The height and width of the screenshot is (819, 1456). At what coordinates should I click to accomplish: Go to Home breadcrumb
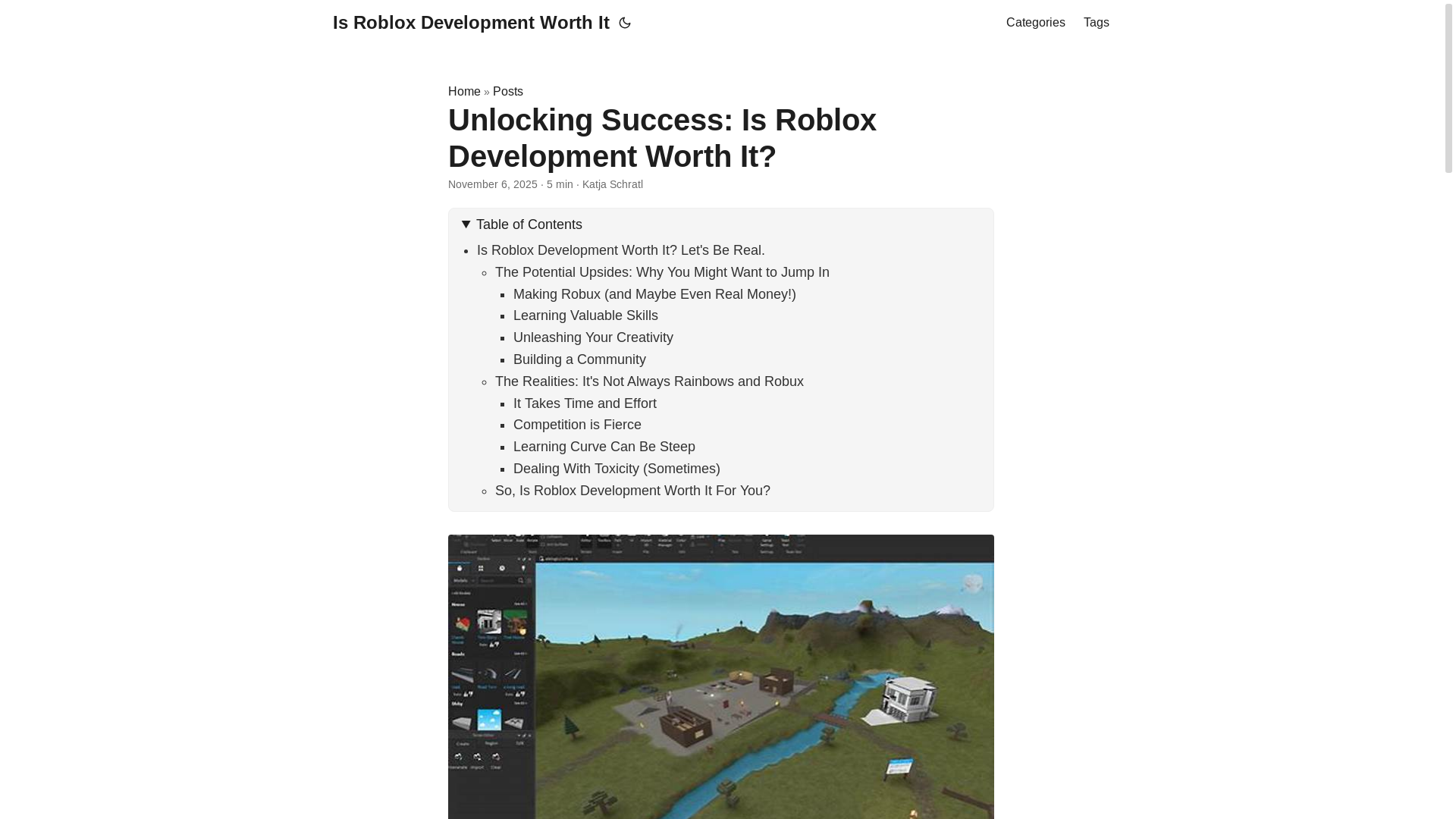464,91
